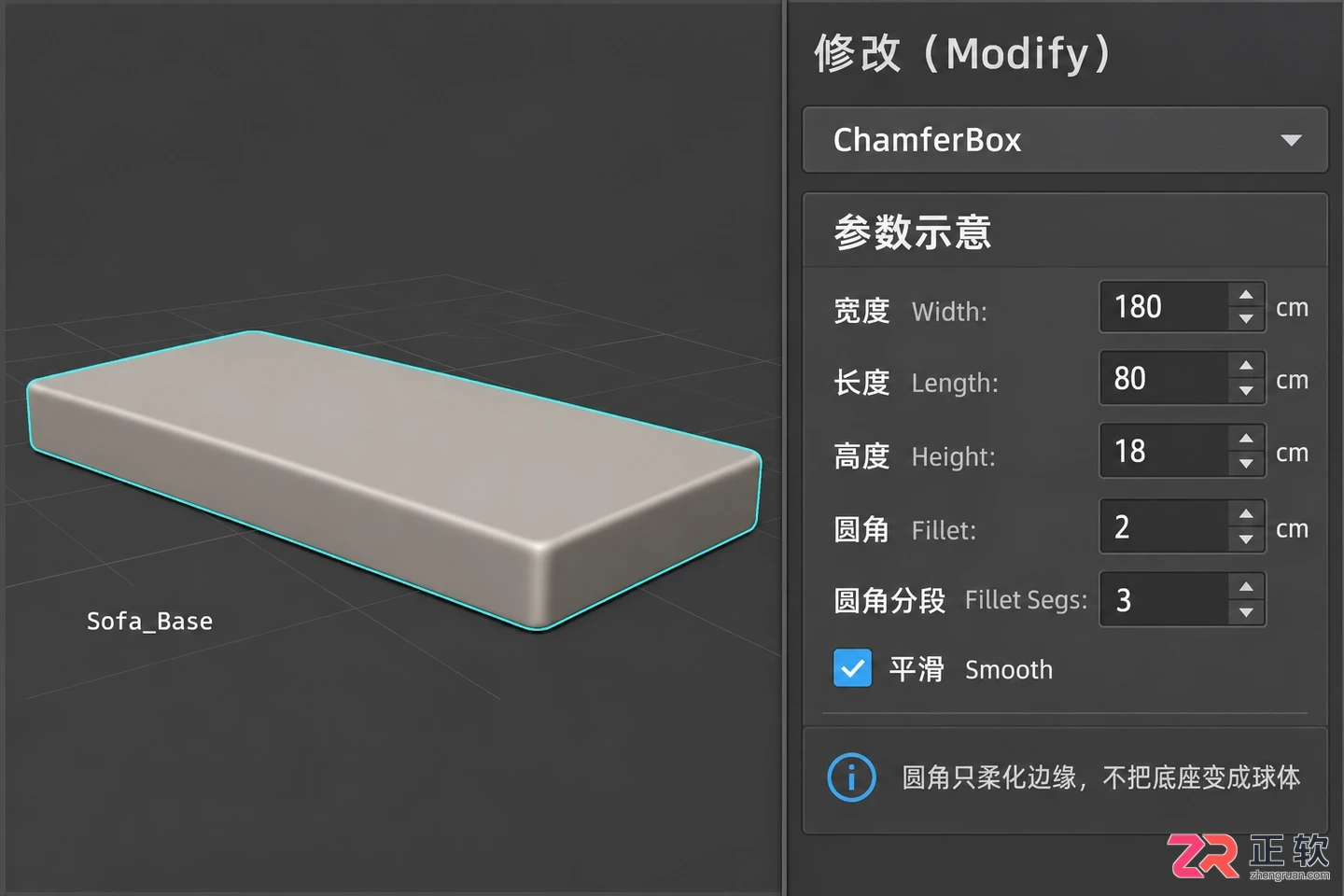
Task: Click the 平滑 Smooth label
Action: [x=971, y=669]
